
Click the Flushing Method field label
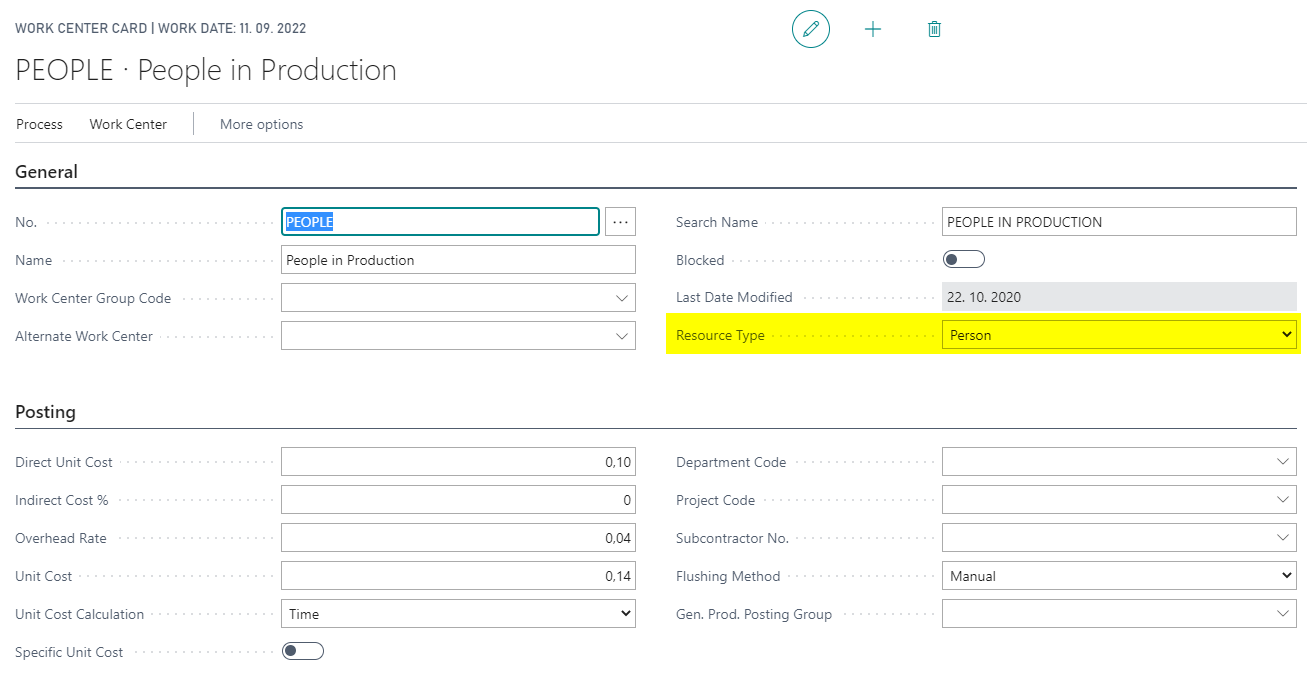[x=728, y=576]
